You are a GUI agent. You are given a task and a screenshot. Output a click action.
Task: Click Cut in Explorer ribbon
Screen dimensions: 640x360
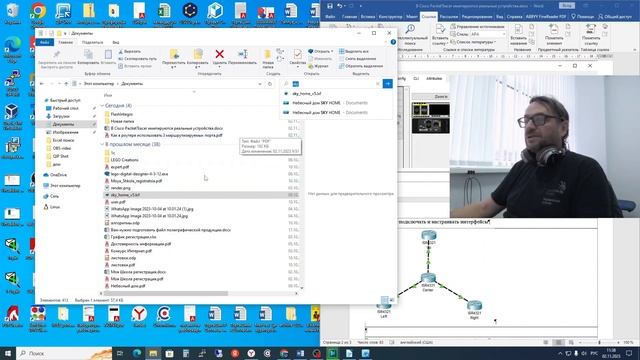[x=129, y=51]
